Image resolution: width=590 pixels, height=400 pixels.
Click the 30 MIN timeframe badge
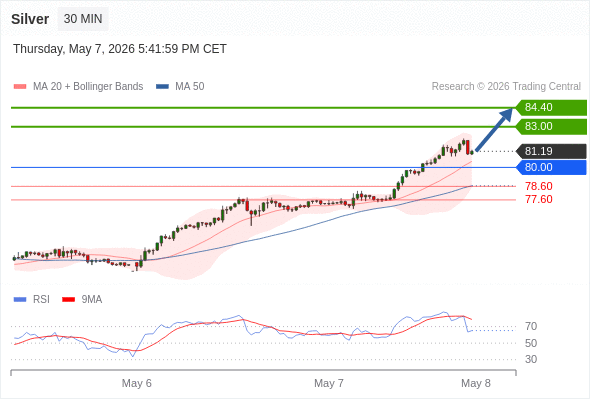pos(83,19)
